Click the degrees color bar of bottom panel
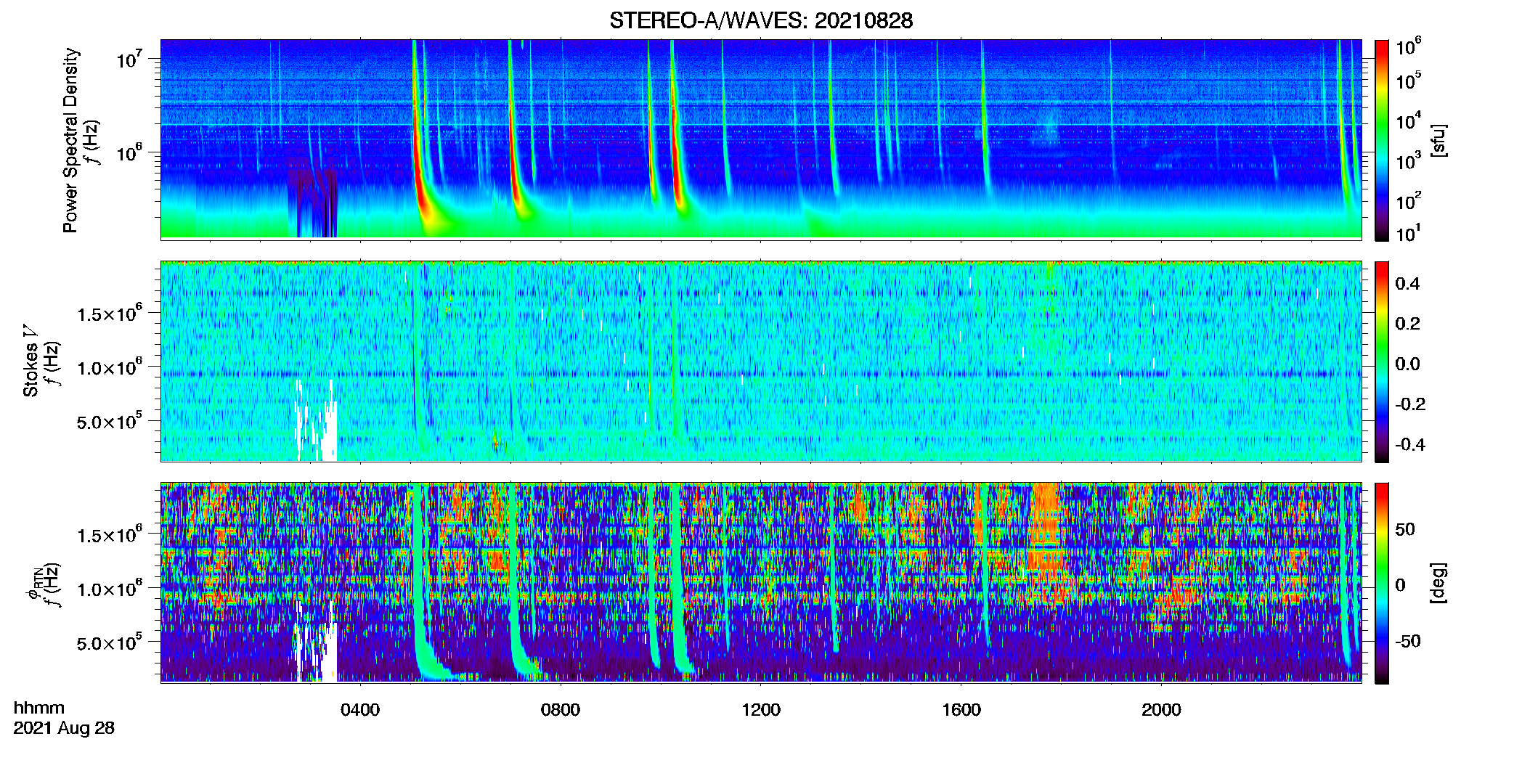 (x=1381, y=583)
